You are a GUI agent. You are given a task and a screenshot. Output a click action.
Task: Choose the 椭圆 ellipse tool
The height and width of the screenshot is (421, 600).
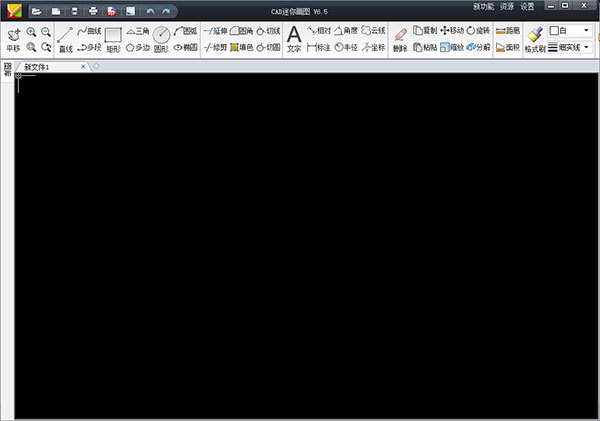[x=185, y=47]
